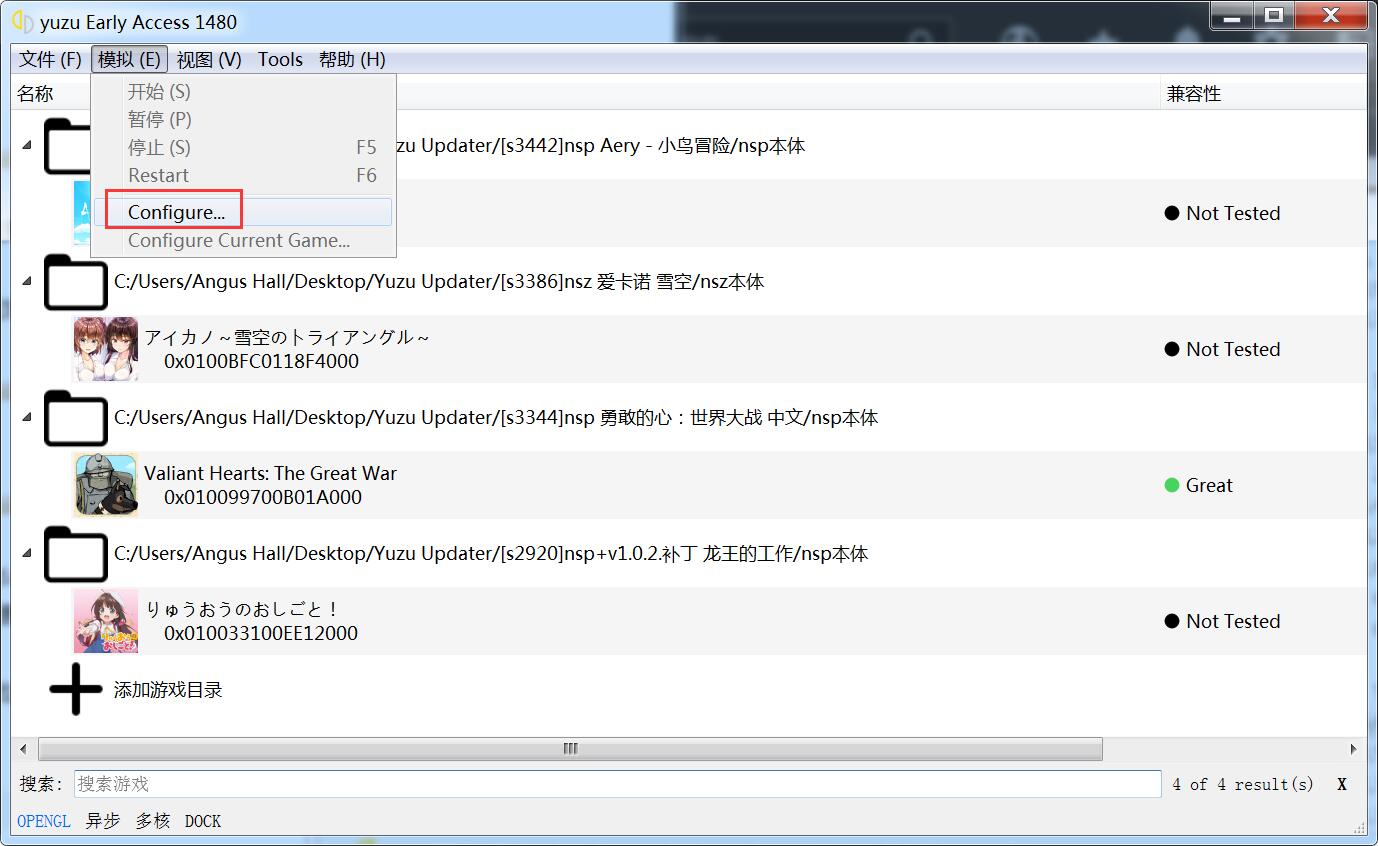Click 添加游戏目录 to add a directory
The height and width of the screenshot is (846, 1378).
[x=168, y=690]
